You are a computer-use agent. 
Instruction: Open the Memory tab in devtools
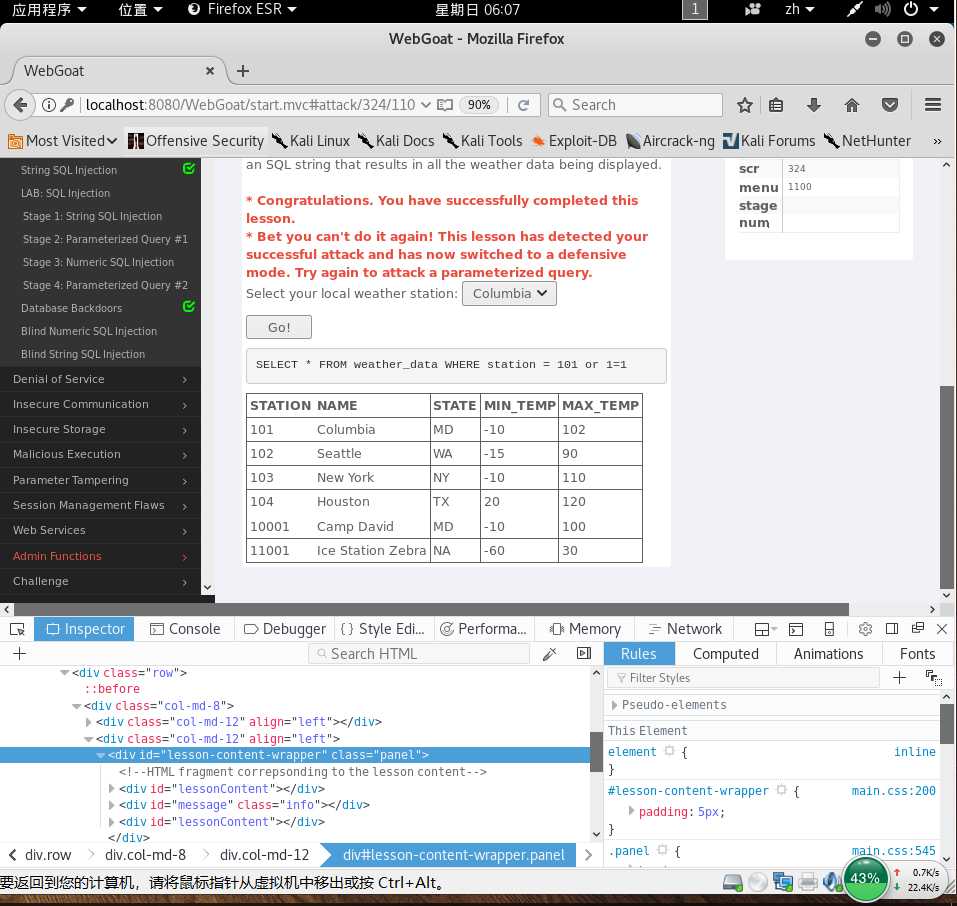tap(585, 629)
